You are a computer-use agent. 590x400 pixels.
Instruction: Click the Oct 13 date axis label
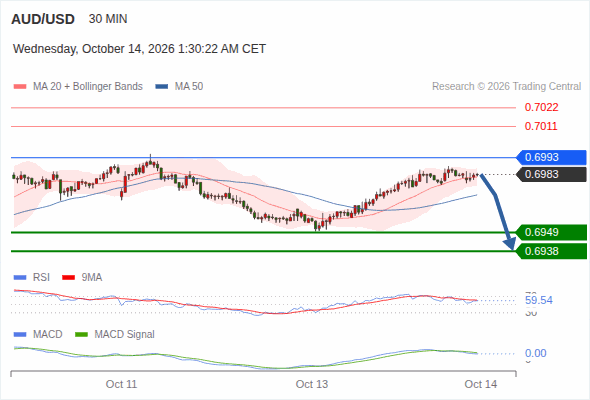(x=312, y=384)
